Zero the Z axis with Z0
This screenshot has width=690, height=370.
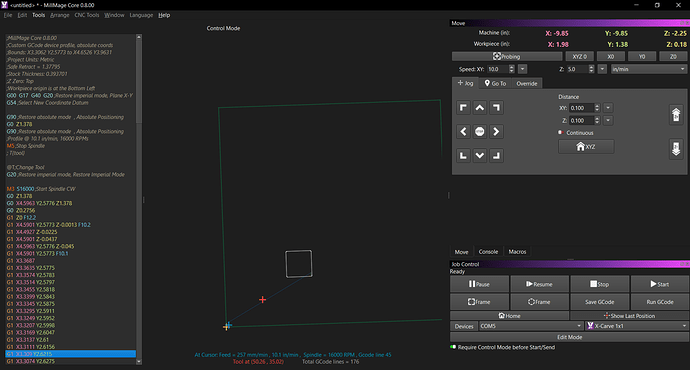click(x=673, y=56)
